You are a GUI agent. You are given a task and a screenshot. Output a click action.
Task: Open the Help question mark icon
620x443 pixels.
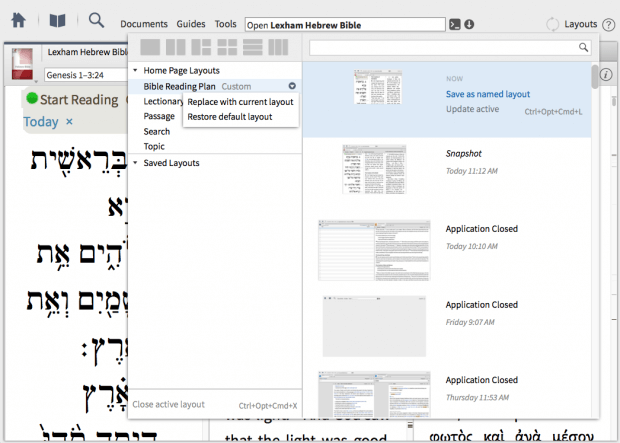click(x=609, y=24)
